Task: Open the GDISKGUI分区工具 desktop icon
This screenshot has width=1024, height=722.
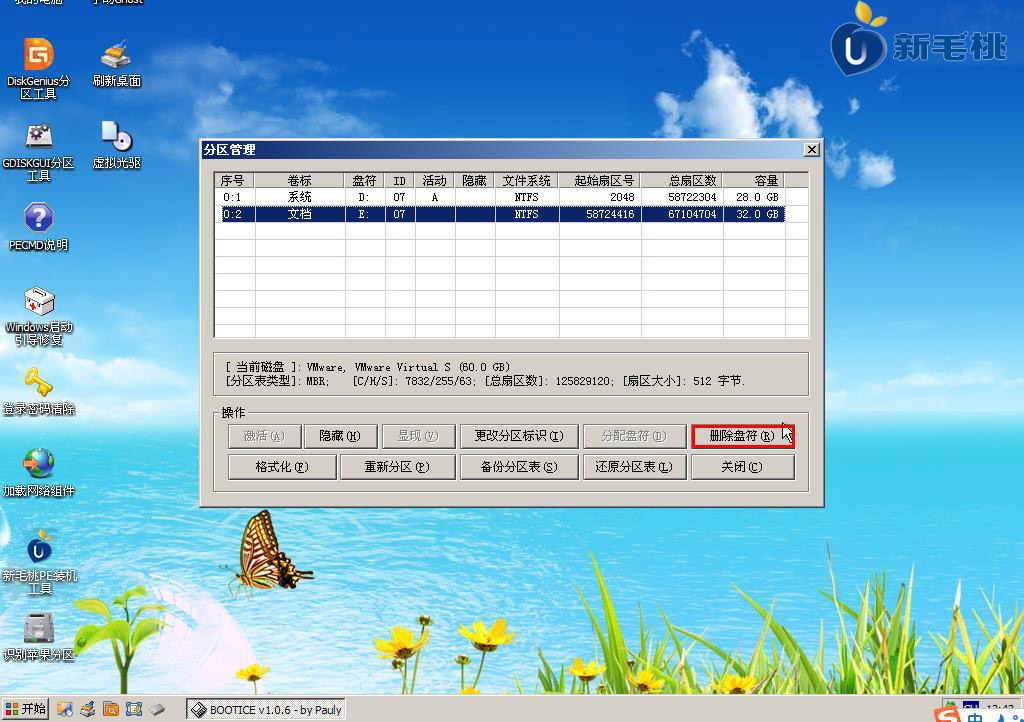Action: click(38, 151)
